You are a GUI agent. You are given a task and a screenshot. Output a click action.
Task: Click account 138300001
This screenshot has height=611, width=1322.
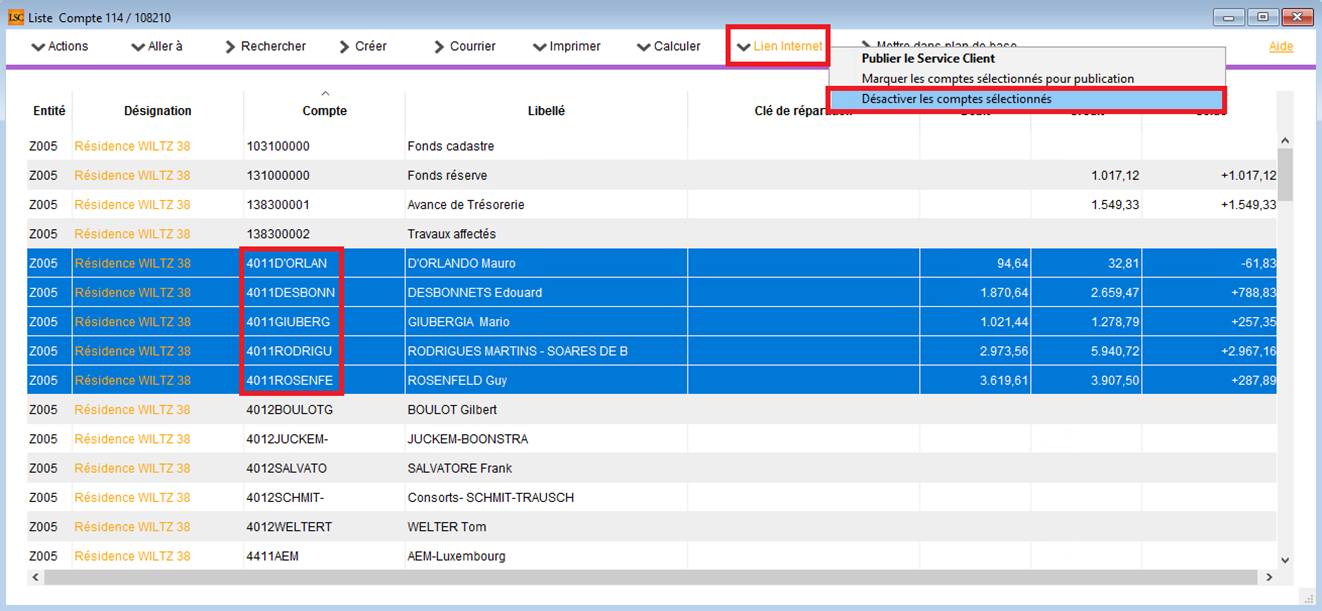[x=278, y=205]
